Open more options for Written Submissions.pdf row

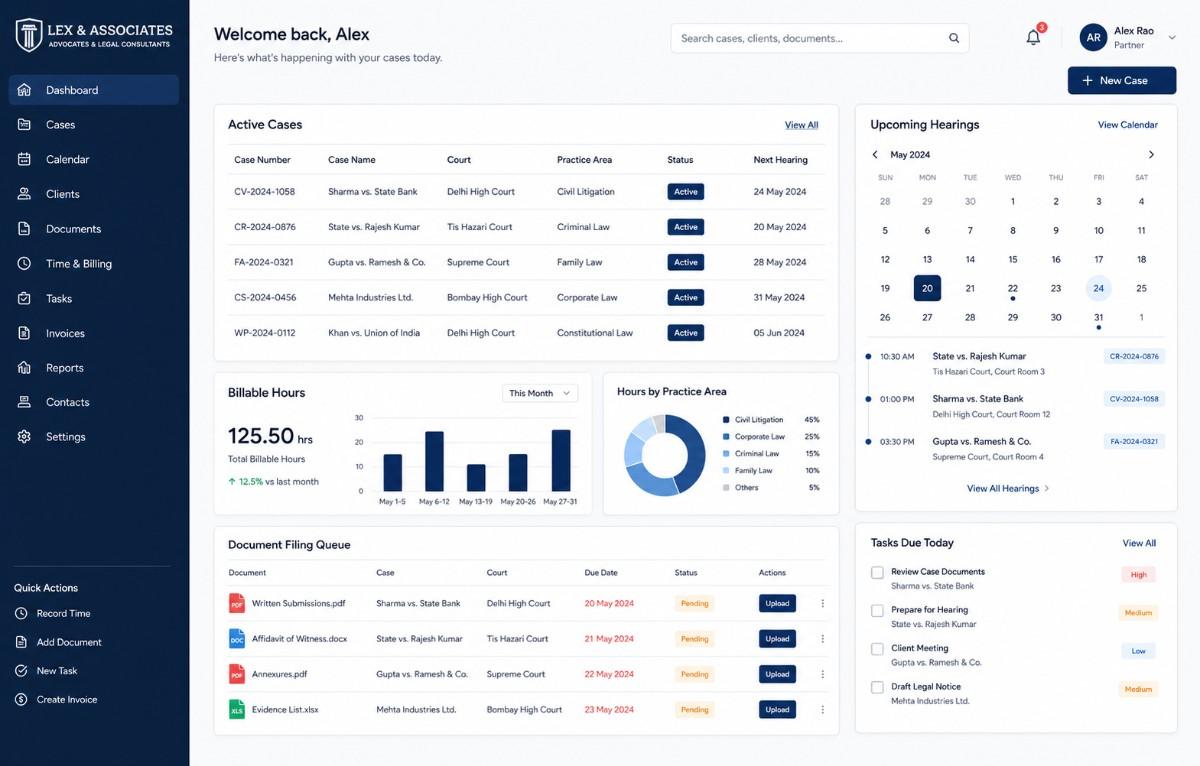pos(823,603)
